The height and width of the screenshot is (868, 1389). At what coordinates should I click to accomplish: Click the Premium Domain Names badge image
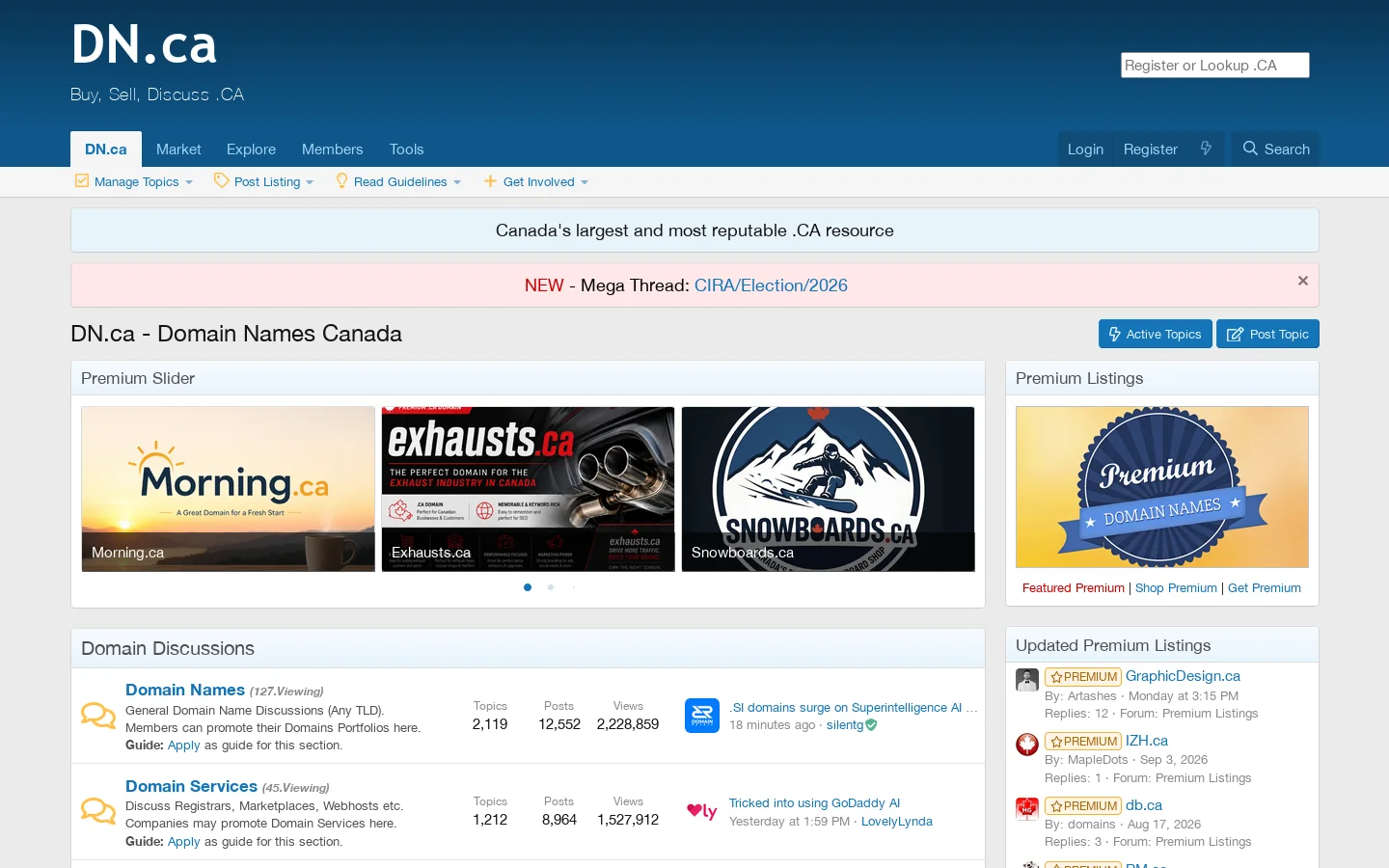[x=1162, y=487]
